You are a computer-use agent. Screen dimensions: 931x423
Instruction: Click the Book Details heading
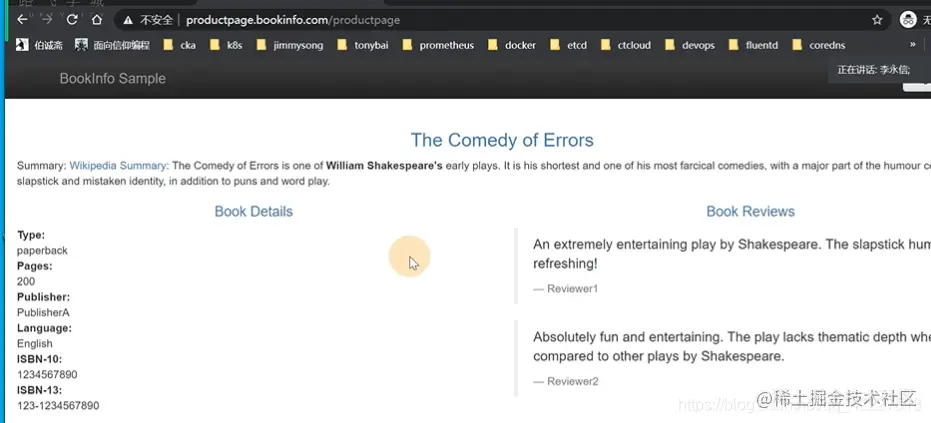click(x=254, y=212)
